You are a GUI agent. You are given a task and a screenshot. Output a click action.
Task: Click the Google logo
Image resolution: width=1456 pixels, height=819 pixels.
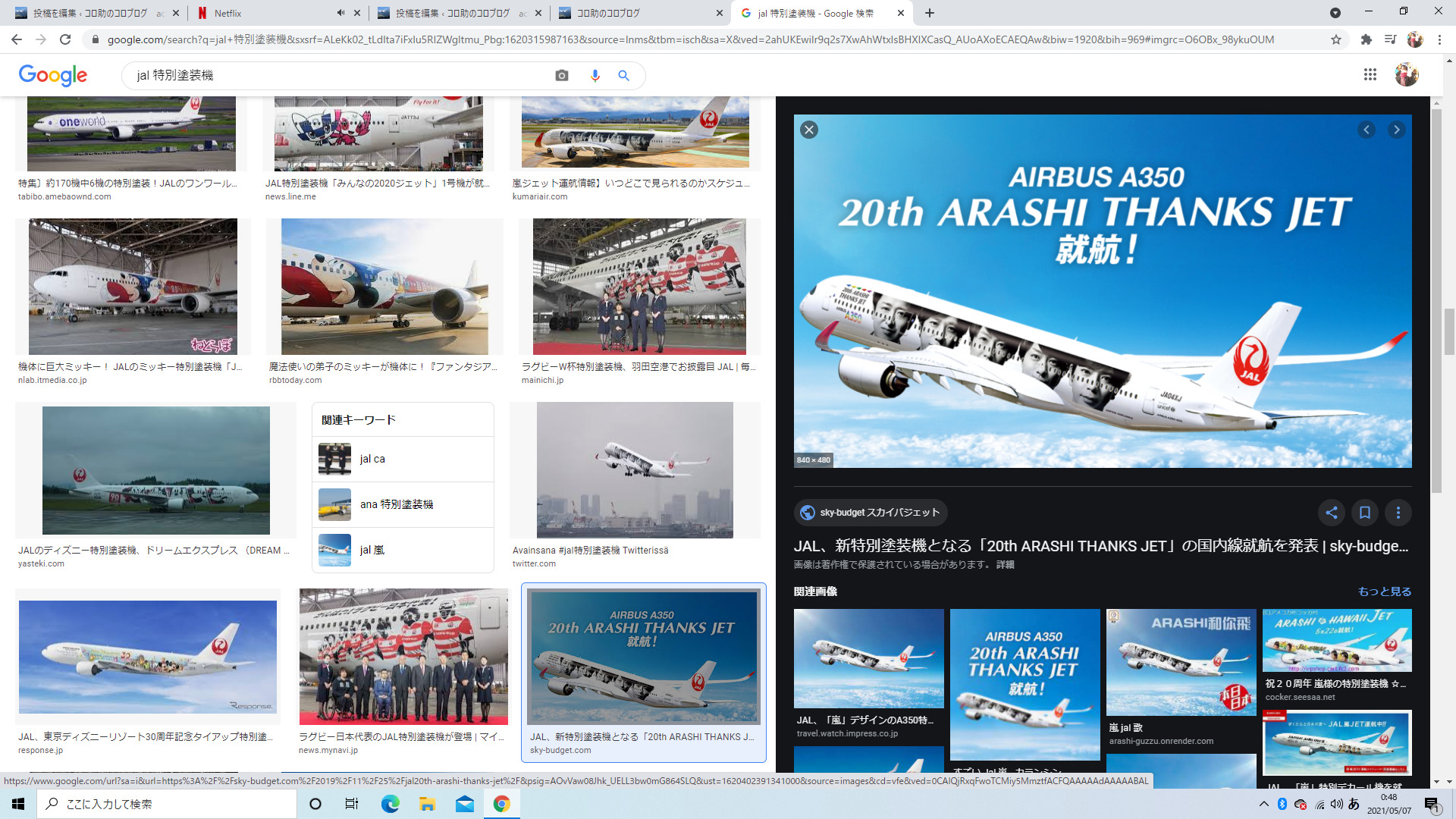tap(53, 75)
